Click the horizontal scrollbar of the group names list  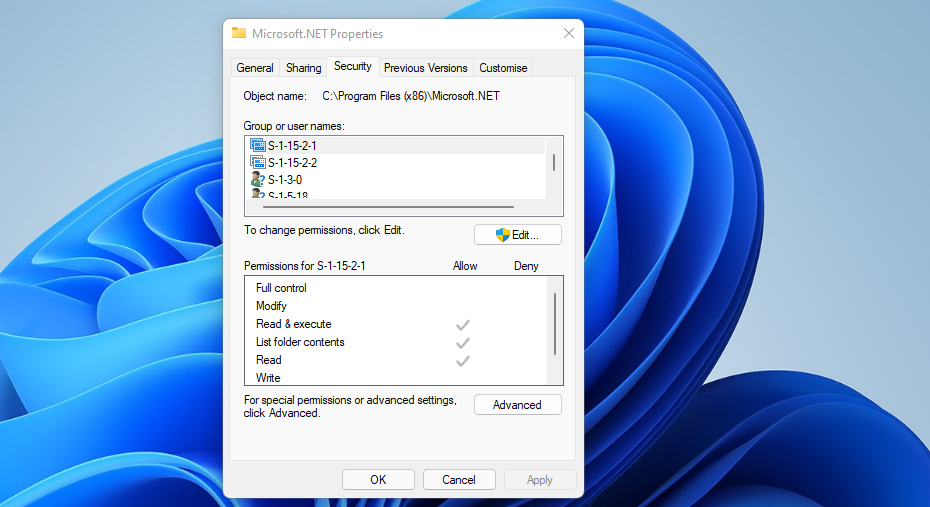(388, 207)
